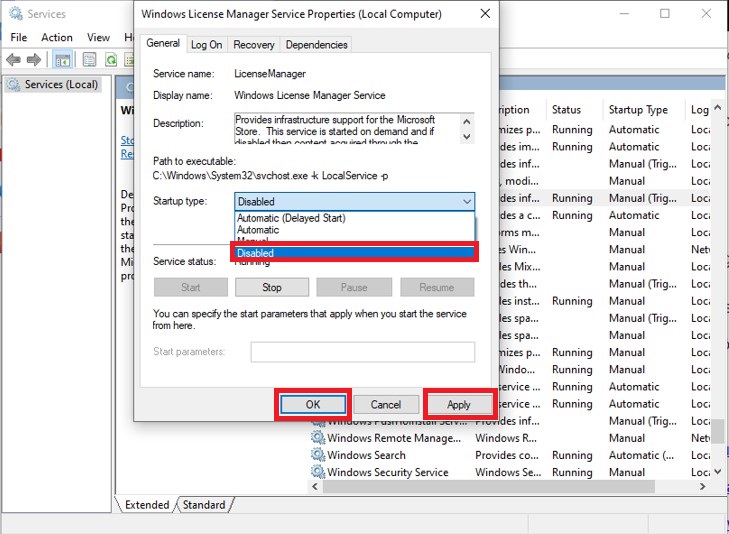Switch to the Extended view tab
The height and width of the screenshot is (534, 729).
[x=147, y=505]
